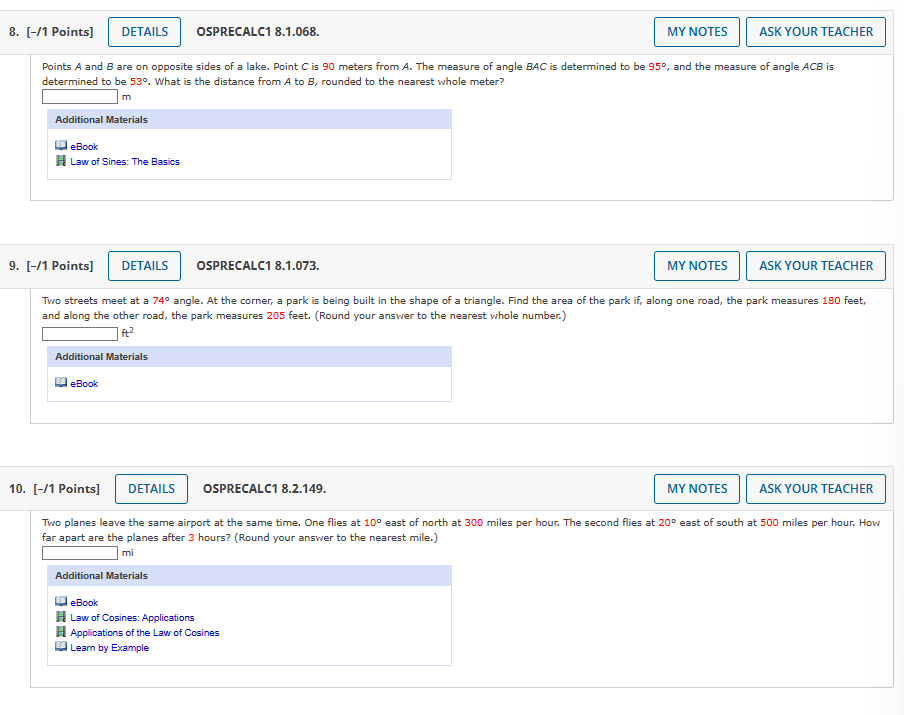The image size is (904, 715).
Task: Open MY NOTES for question 9
Action: (697, 266)
